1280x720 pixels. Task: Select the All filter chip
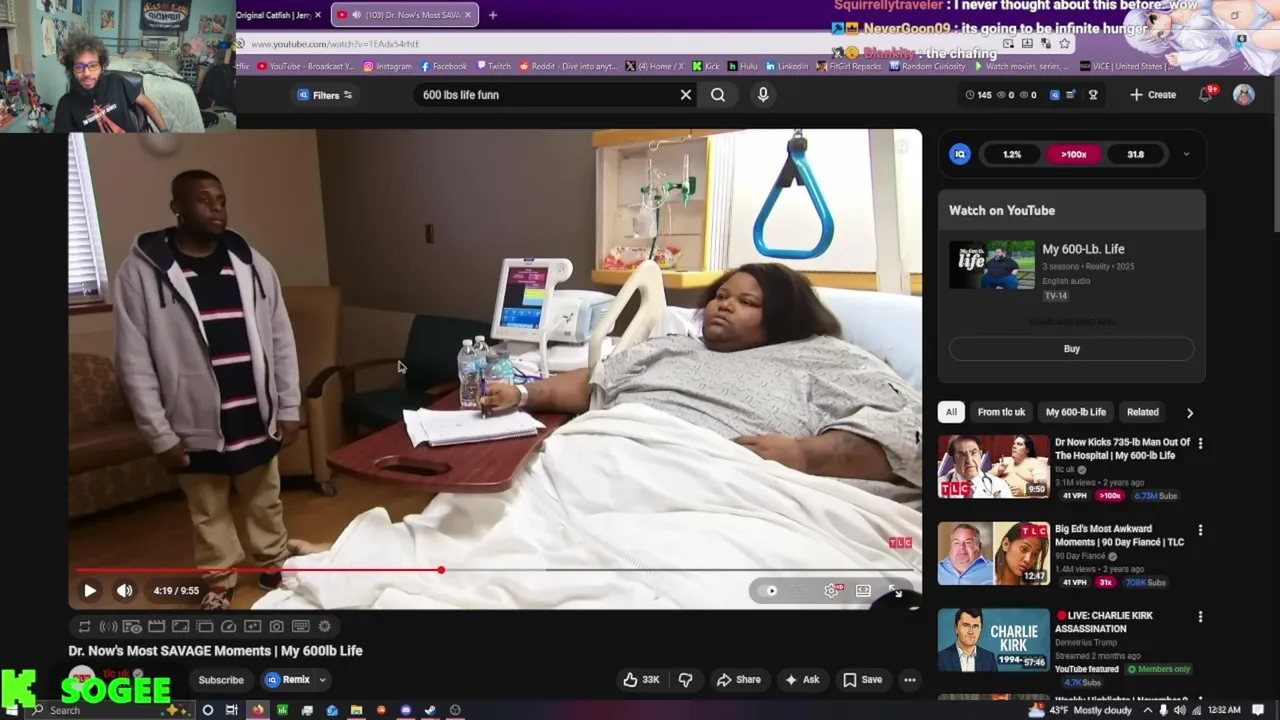pyautogui.click(x=951, y=412)
